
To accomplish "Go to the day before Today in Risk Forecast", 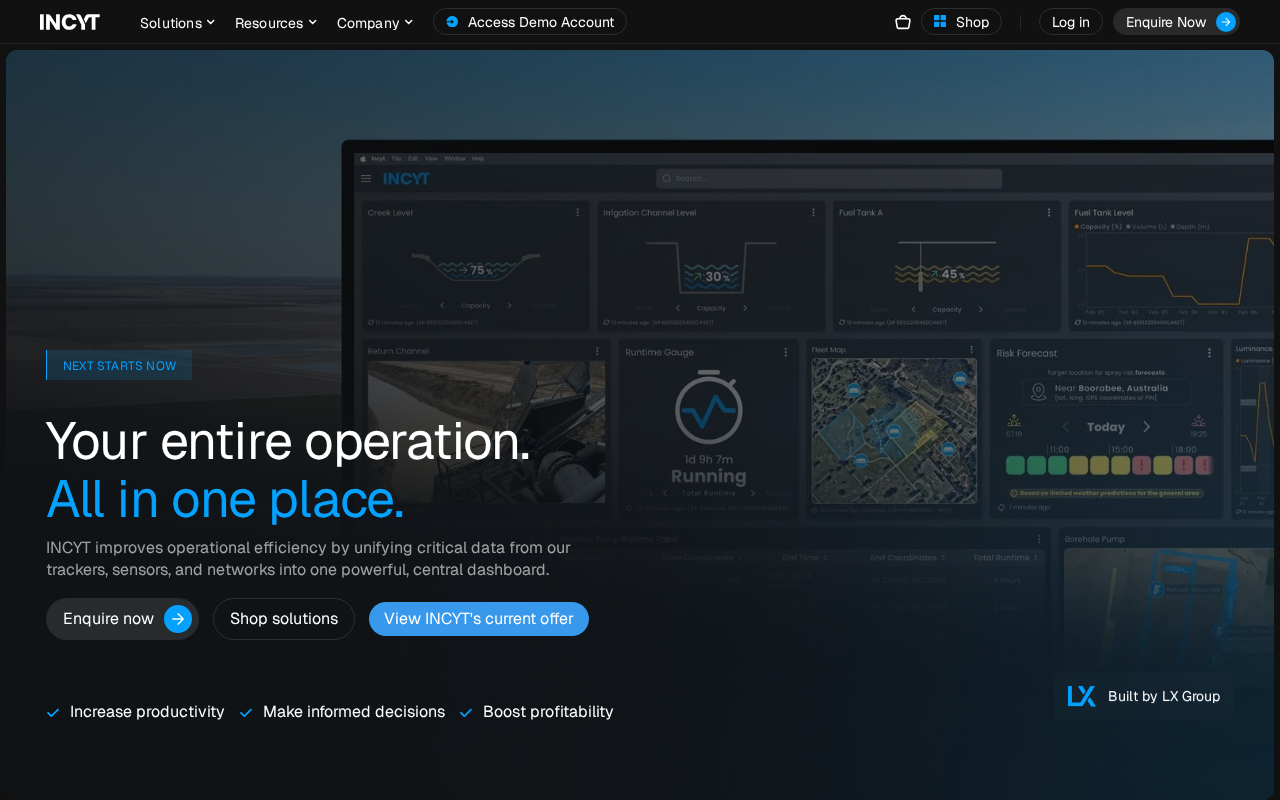I will (1066, 427).
